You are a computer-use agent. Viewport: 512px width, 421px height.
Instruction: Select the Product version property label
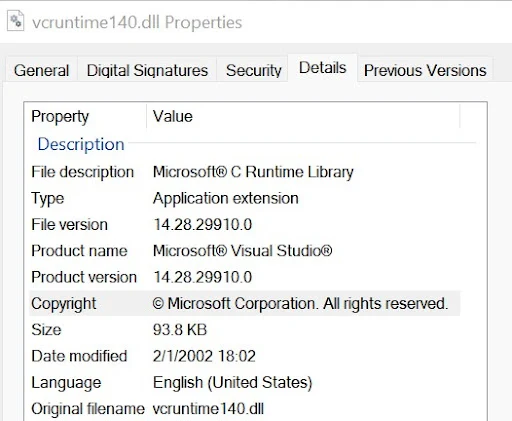[x=84, y=277]
